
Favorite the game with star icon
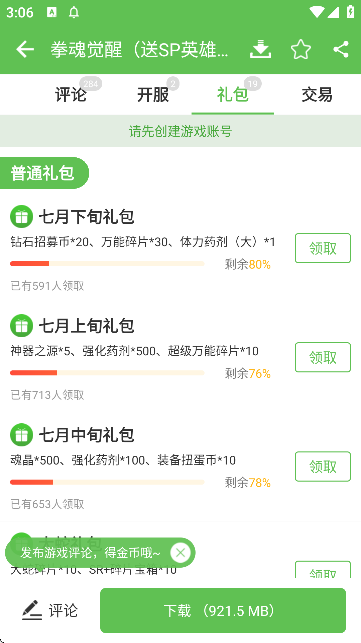pyautogui.click(x=301, y=50)
